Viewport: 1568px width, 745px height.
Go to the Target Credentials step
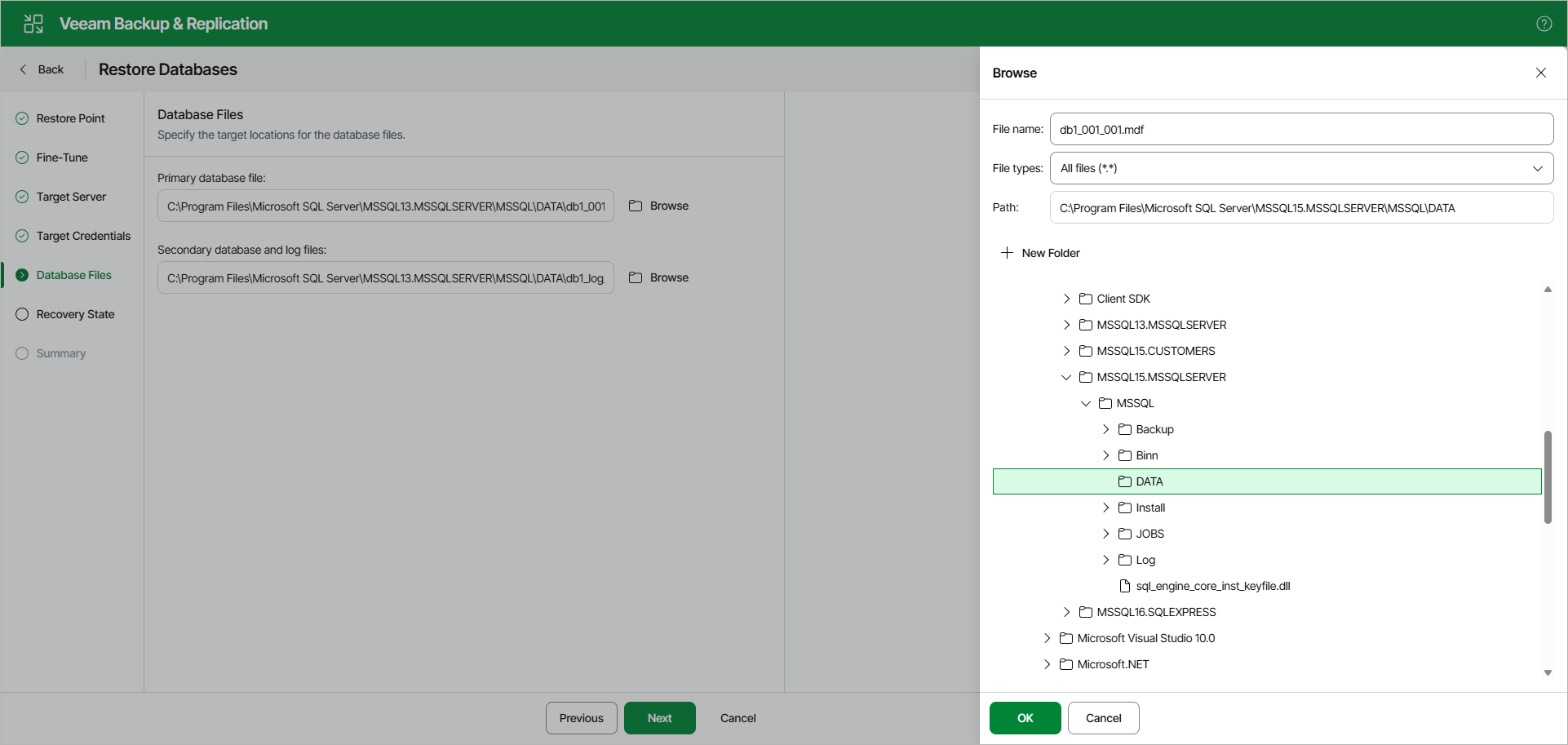83,236
